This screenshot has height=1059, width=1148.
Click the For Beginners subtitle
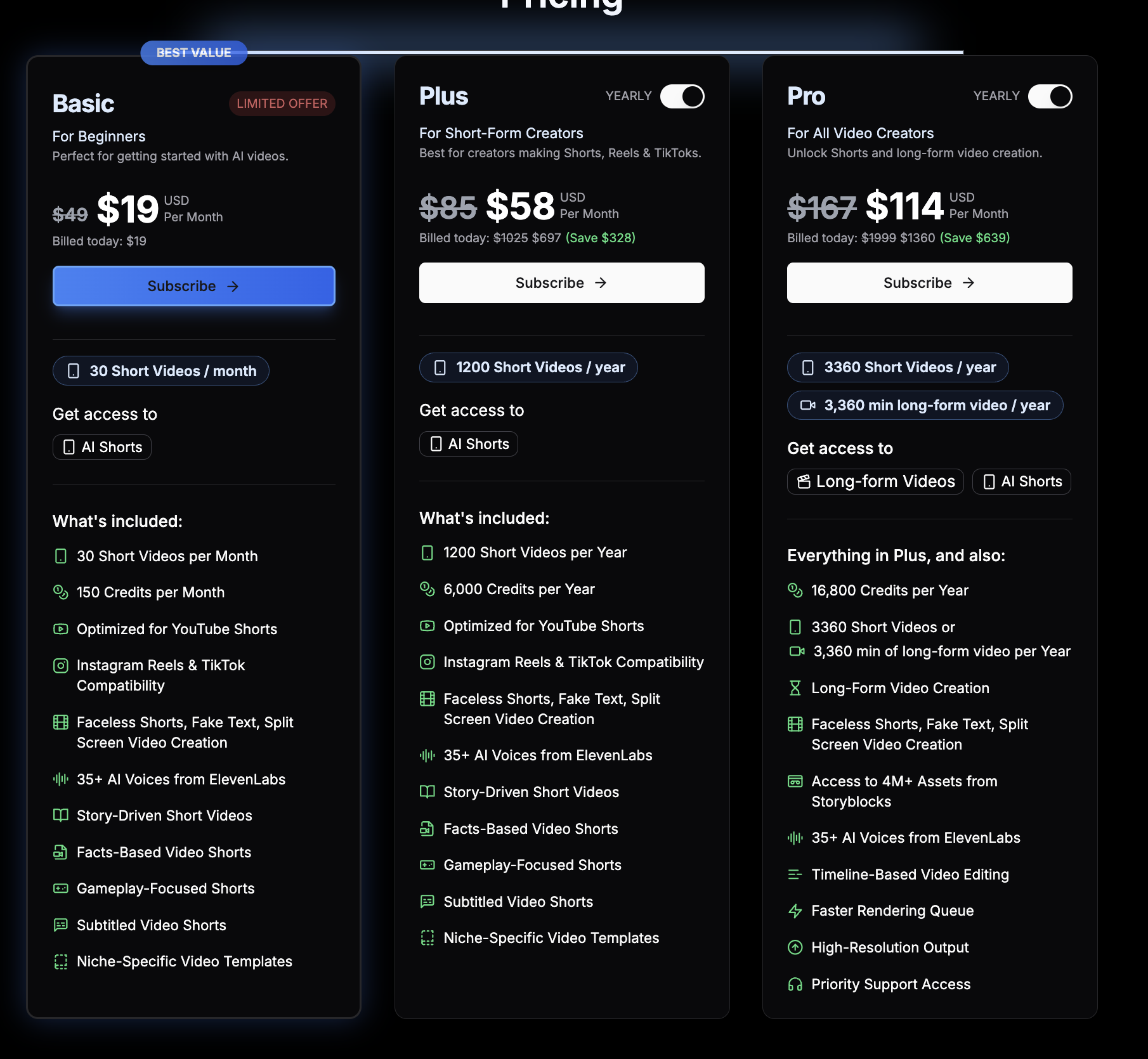pos(99,136)
